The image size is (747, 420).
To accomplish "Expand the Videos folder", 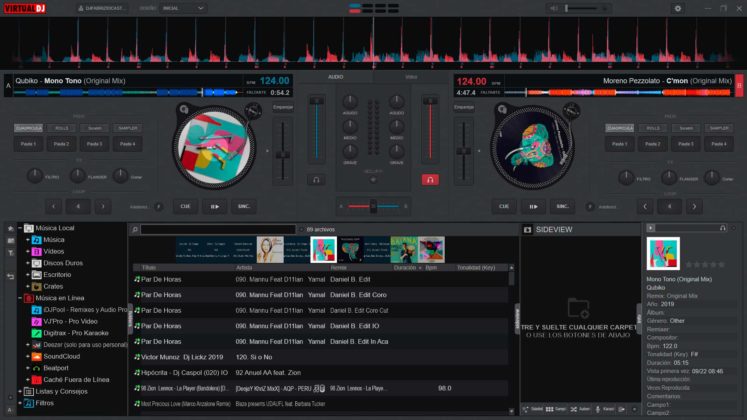I will coord(28,251).
